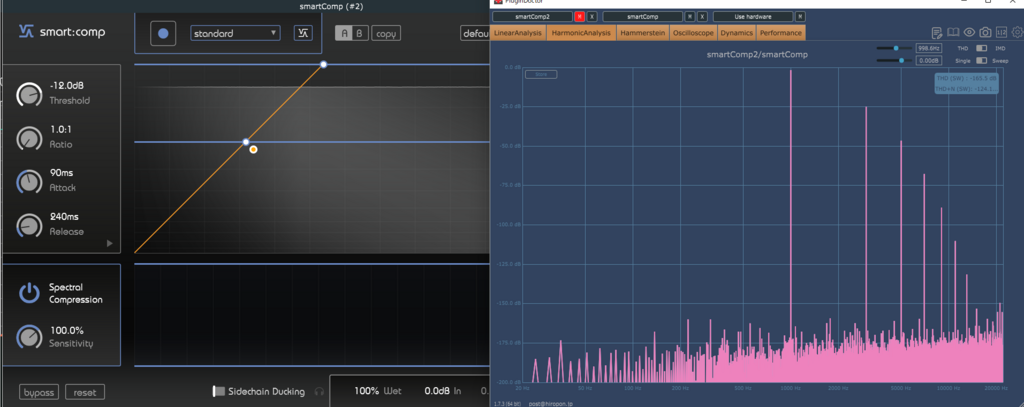Click the Store button on the graph
Screen dimensions: 1024x407
tap(541, 74)
